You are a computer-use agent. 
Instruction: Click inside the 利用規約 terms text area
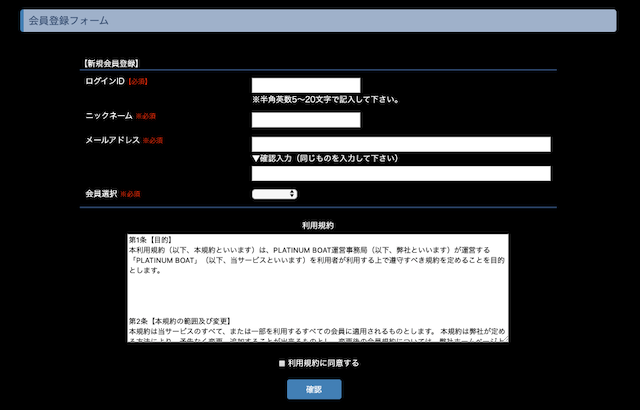point(318,288)
